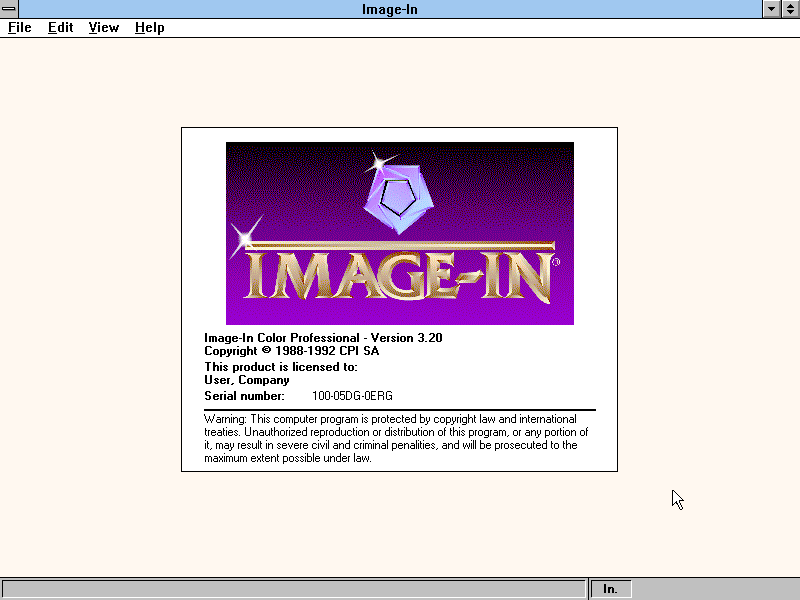Open the Edit menu
This screenshot has height=600, width=800.
click(60, 28)
